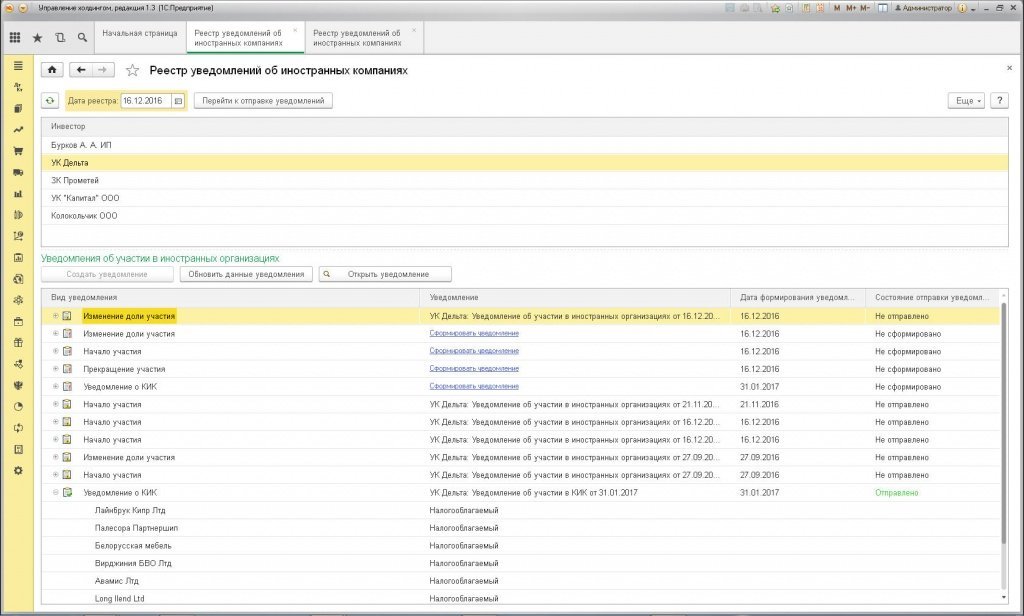
Task: Click the search magnifier in top panel
Action: [x=82, y=38]
